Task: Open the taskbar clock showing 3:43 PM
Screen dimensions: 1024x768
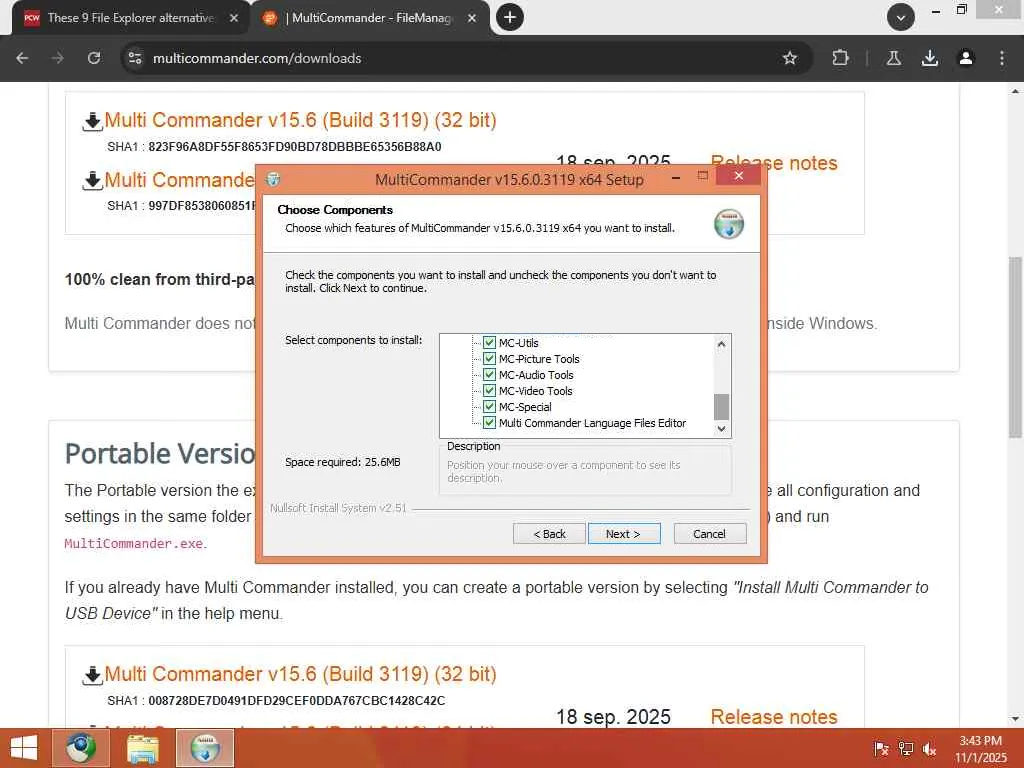Action: (x=980, y=749)
